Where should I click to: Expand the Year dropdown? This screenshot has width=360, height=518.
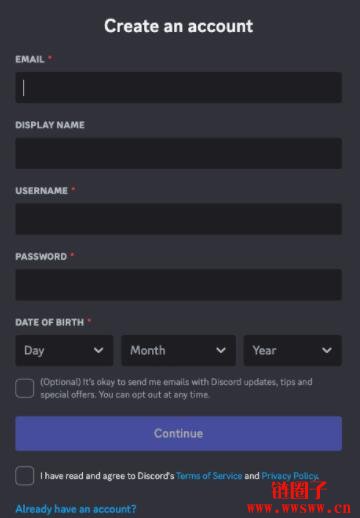293,350
